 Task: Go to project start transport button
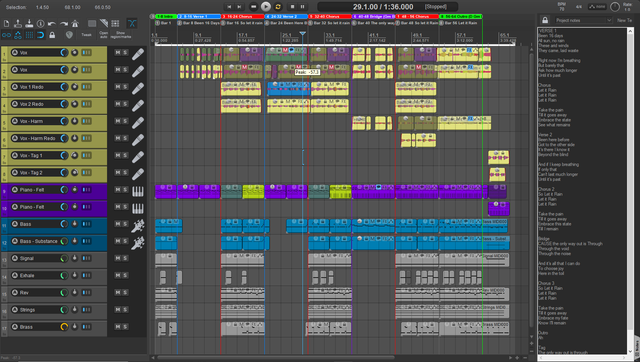tap(229, 7)
